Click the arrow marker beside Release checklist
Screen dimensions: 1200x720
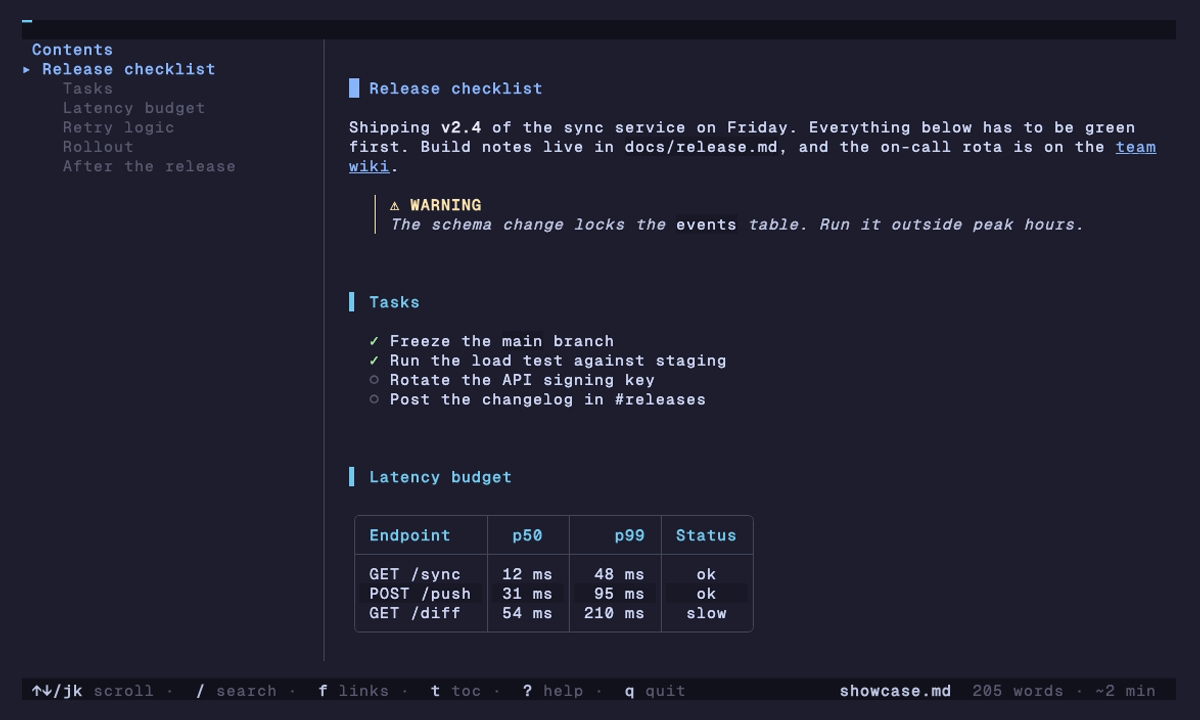pos(27,69)
